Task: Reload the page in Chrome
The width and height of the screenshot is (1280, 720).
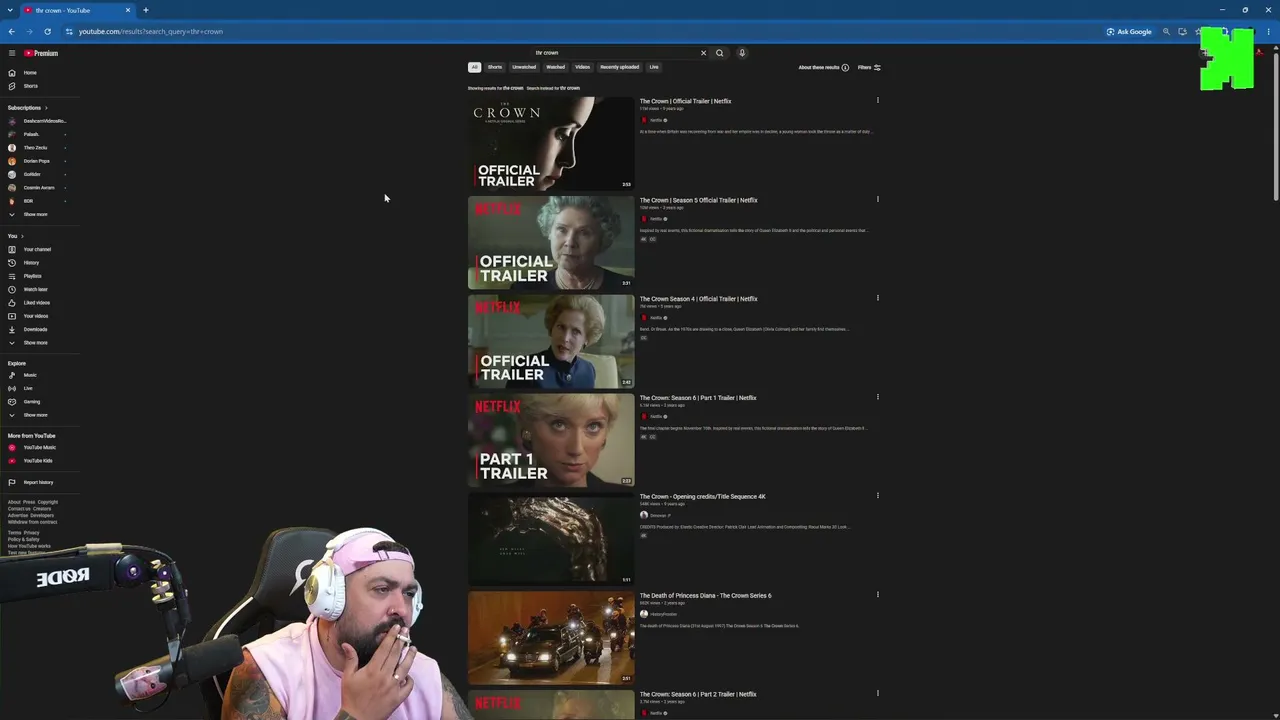Action: (x=47, y=31)
